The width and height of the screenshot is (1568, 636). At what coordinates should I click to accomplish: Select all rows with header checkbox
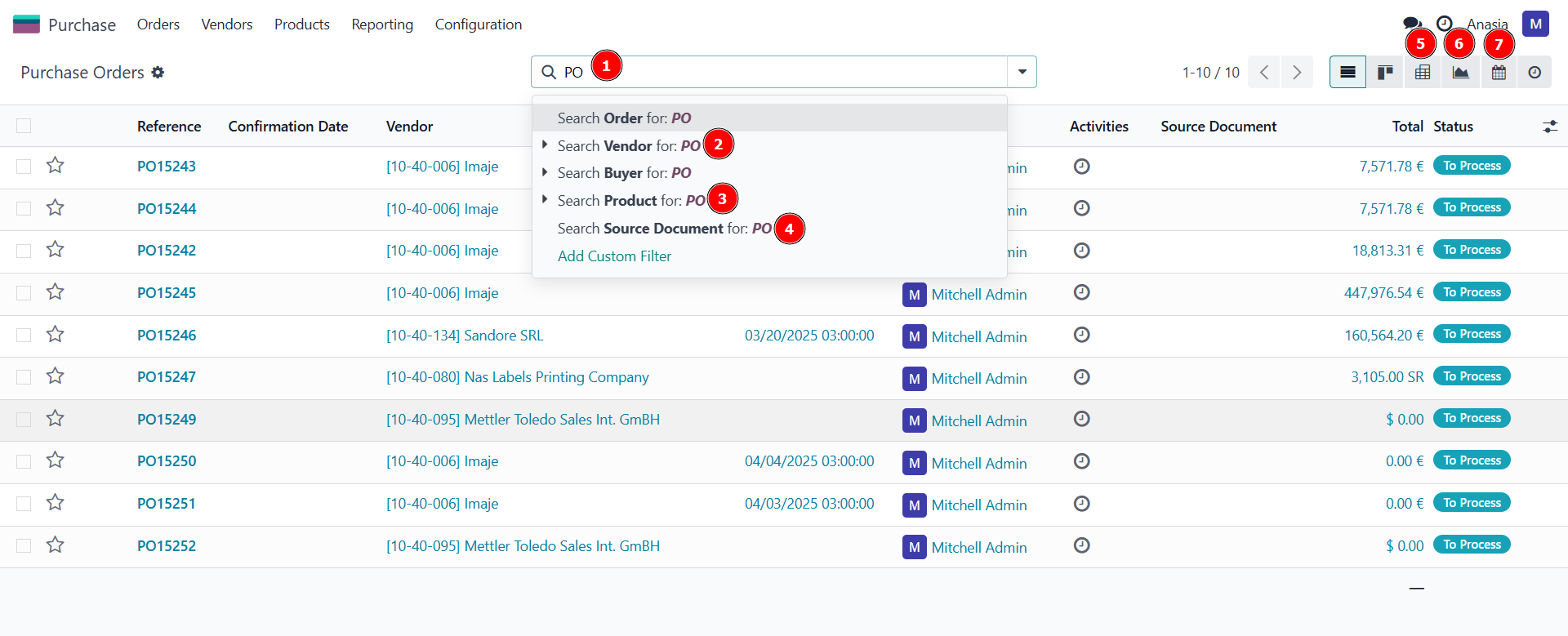(24, 126)
